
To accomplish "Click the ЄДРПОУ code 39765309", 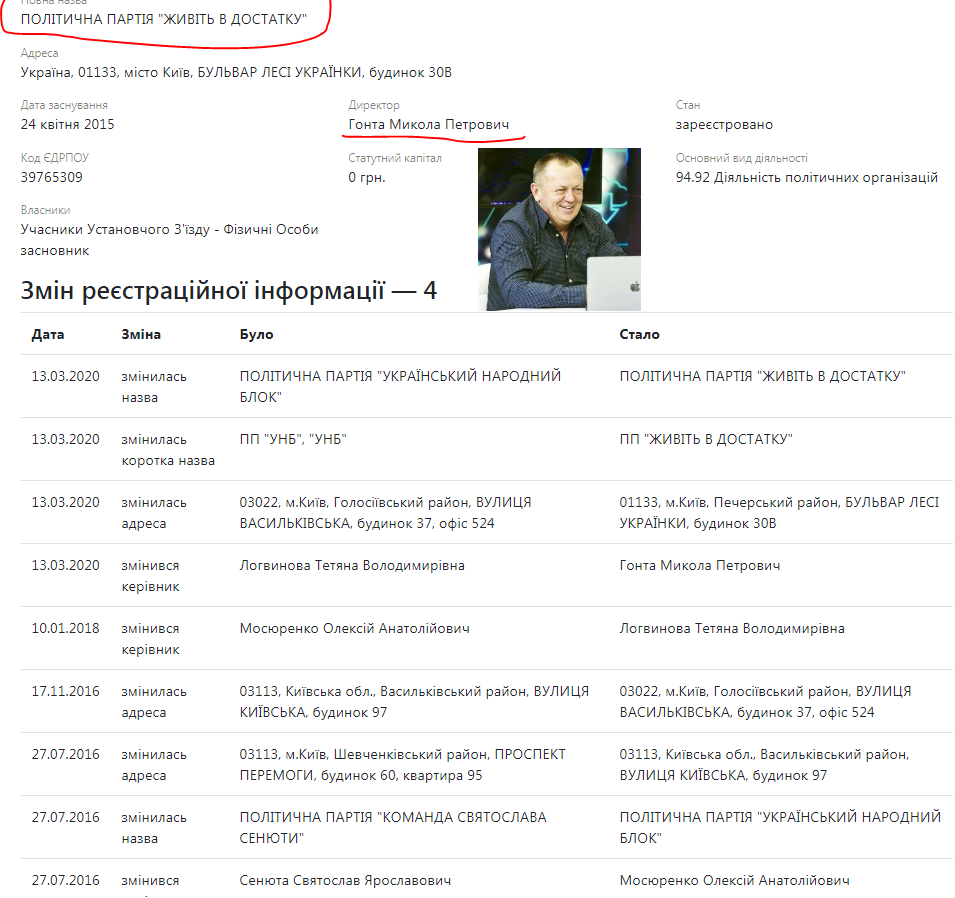I will click(x=52, y=177).
